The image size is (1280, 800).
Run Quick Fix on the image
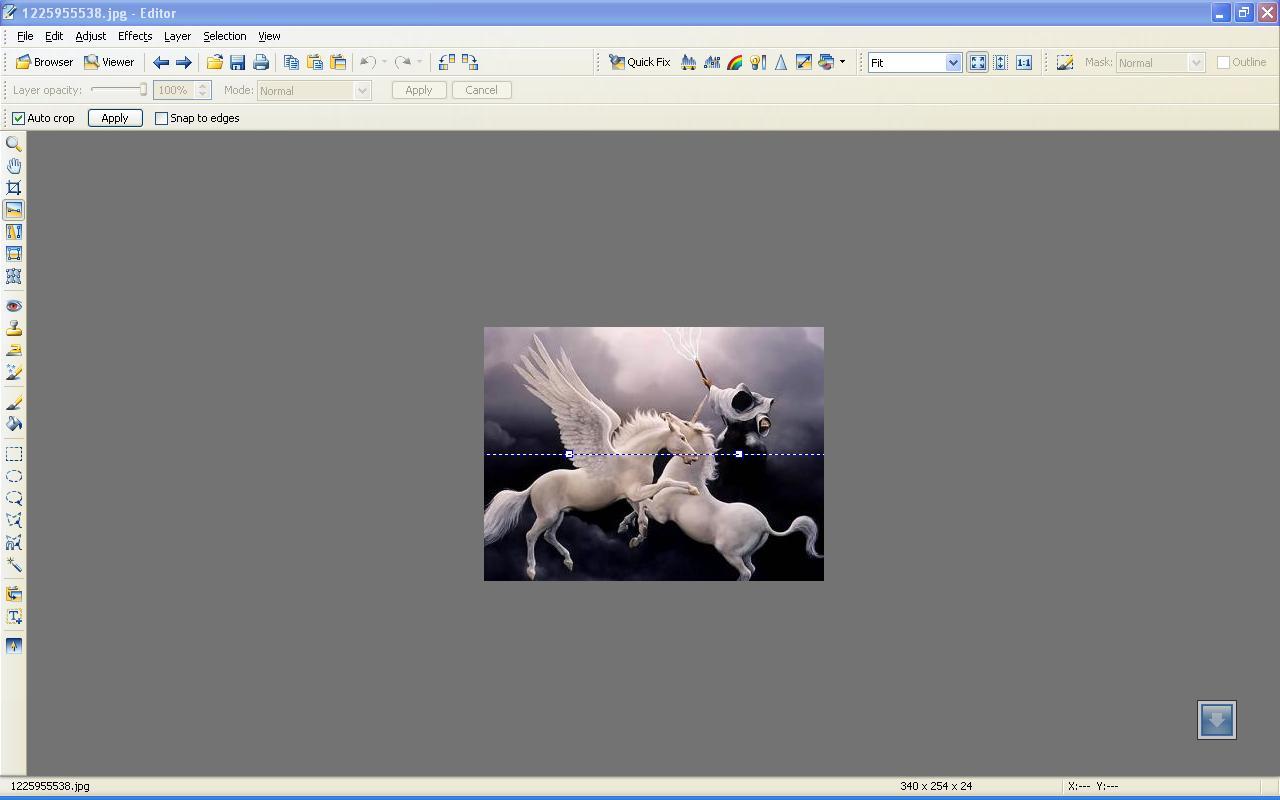[640, 62]
